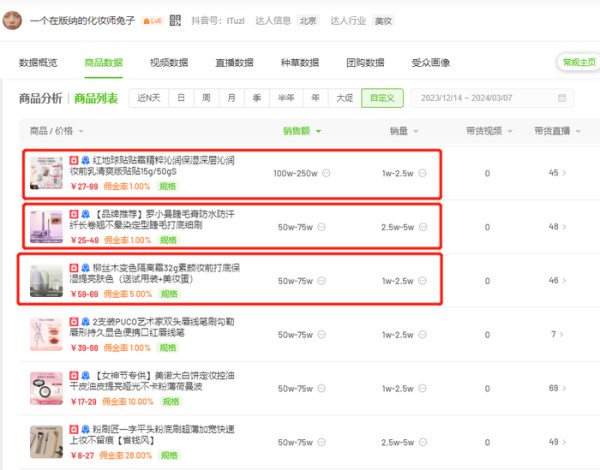Click the 北京 location tag
This screenshot has width=600, height=470.
tap(308, 21)
